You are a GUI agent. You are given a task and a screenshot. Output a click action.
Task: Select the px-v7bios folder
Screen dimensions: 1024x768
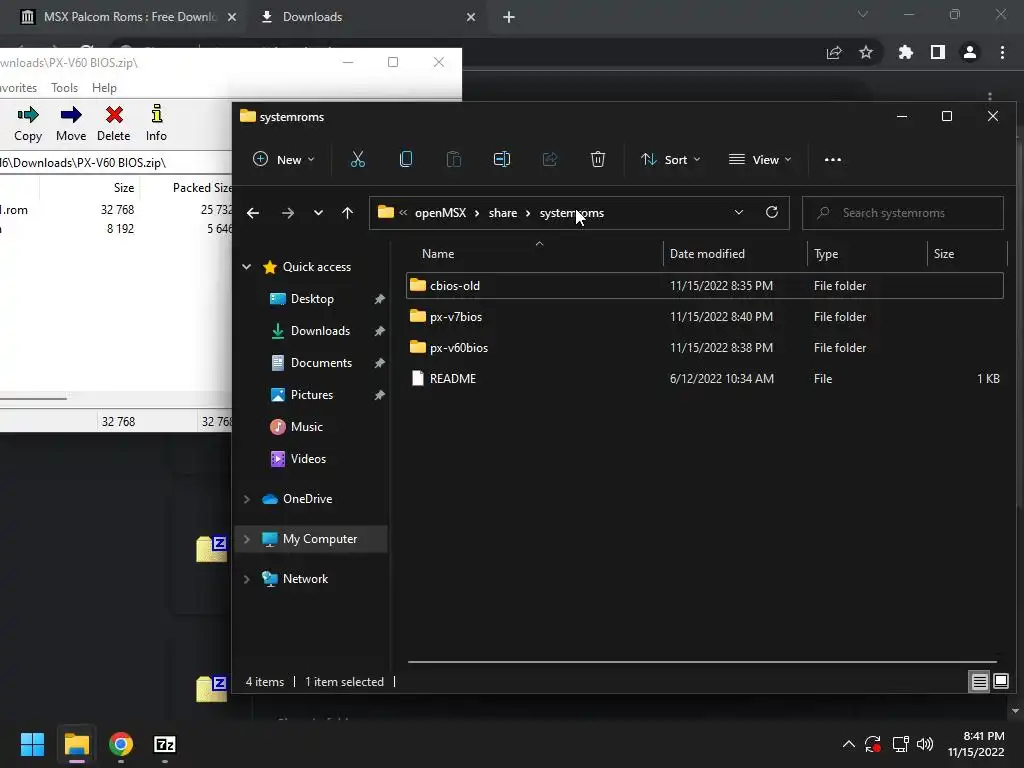coord(704,317)
